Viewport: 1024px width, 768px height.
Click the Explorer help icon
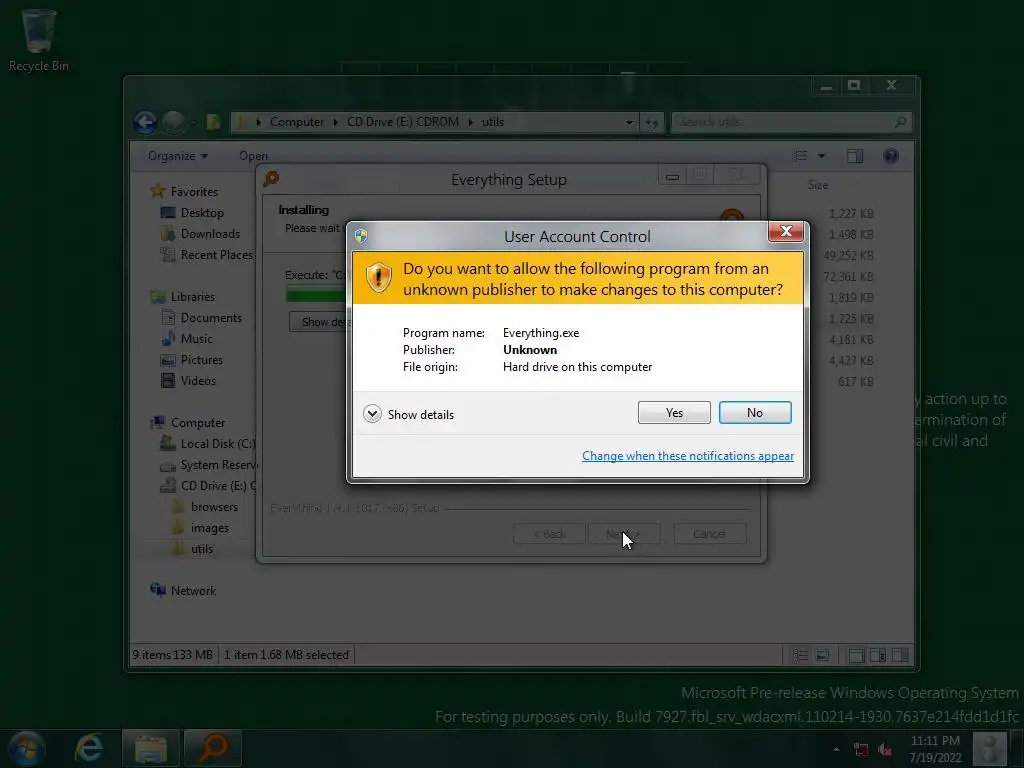tap(891, 155)
